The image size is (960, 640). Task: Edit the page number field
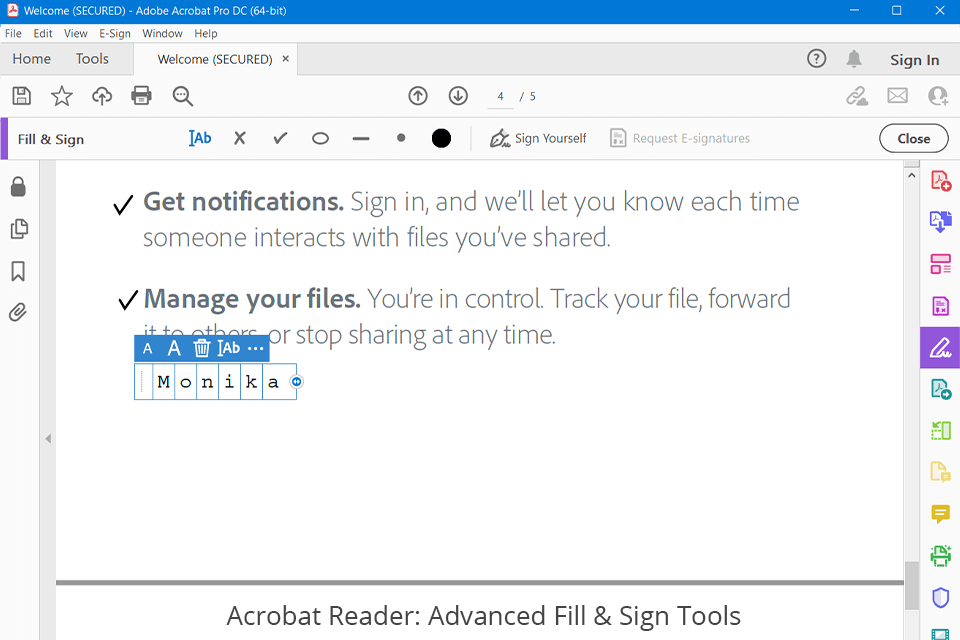(x=500, y=96)
